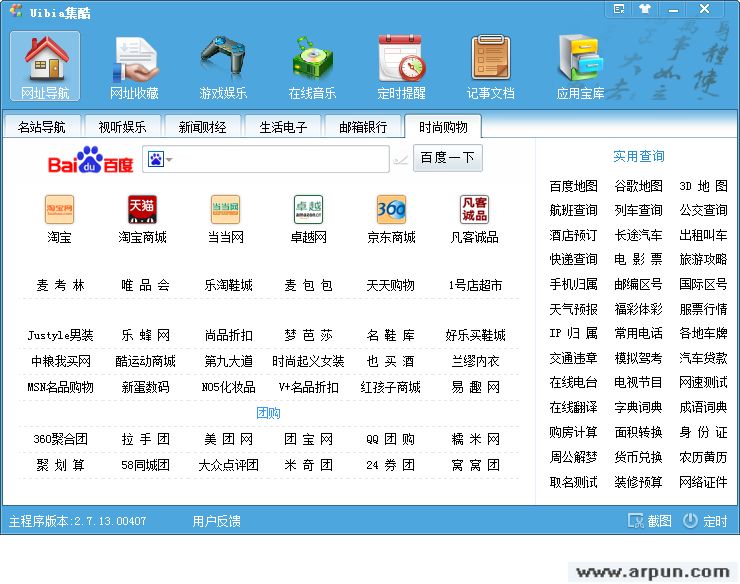
Task: Open the 游戏娱乐 gamepad icon
Action: click(x=223, y=66)
